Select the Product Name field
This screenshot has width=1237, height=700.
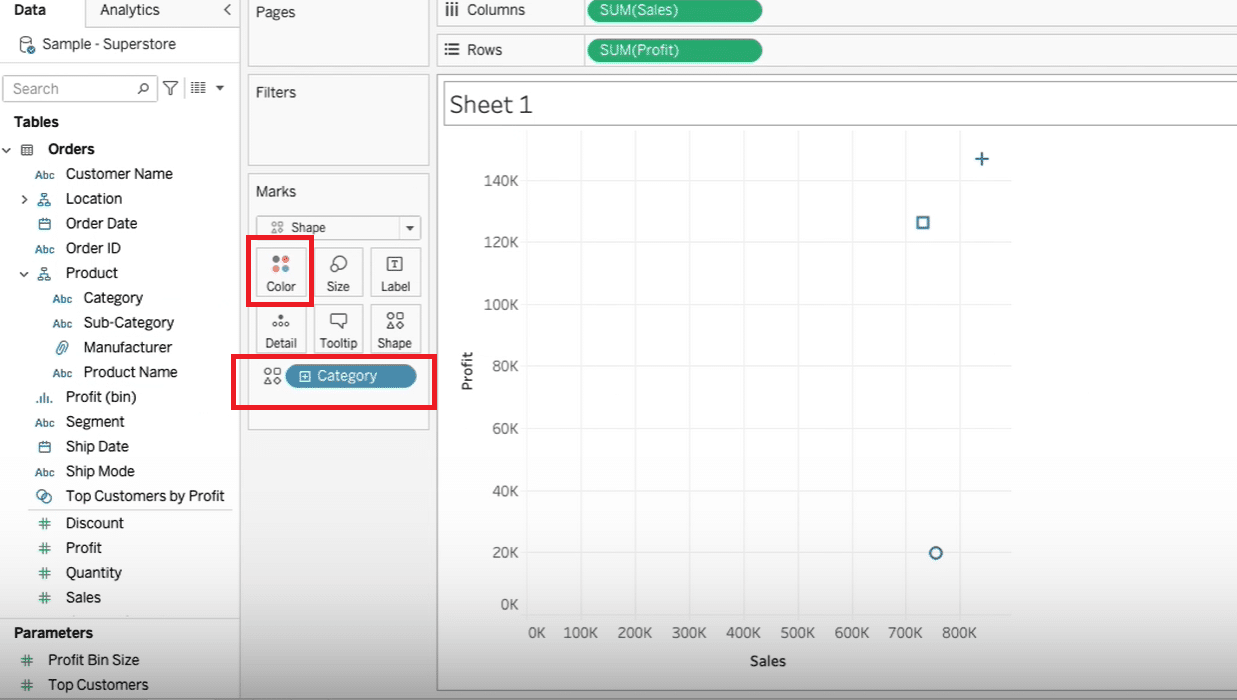(131, 372)
